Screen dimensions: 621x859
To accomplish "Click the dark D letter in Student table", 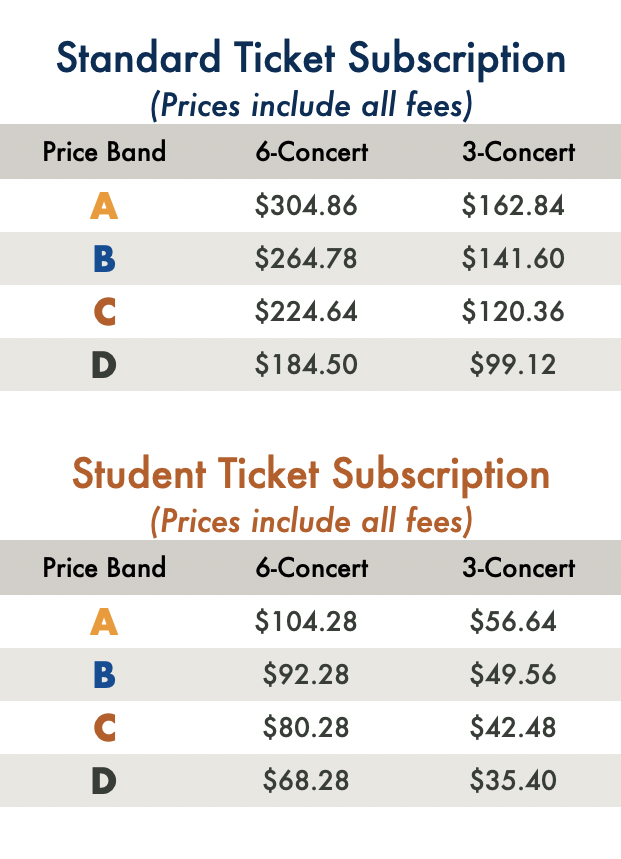I will (x=104, y=781).
